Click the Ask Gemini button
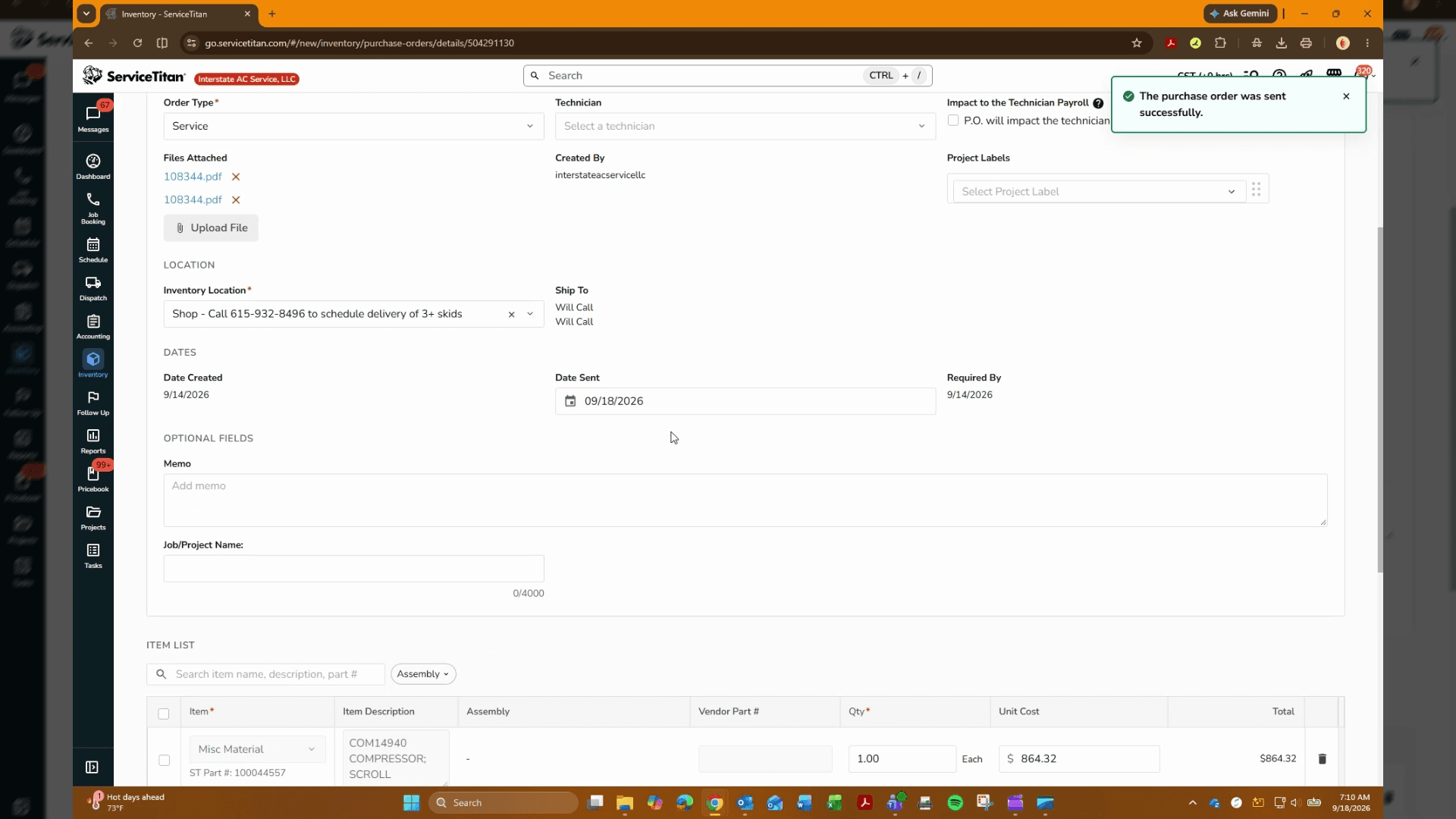The height and width of the screenshot is (819, 1456). point(1239,14)
